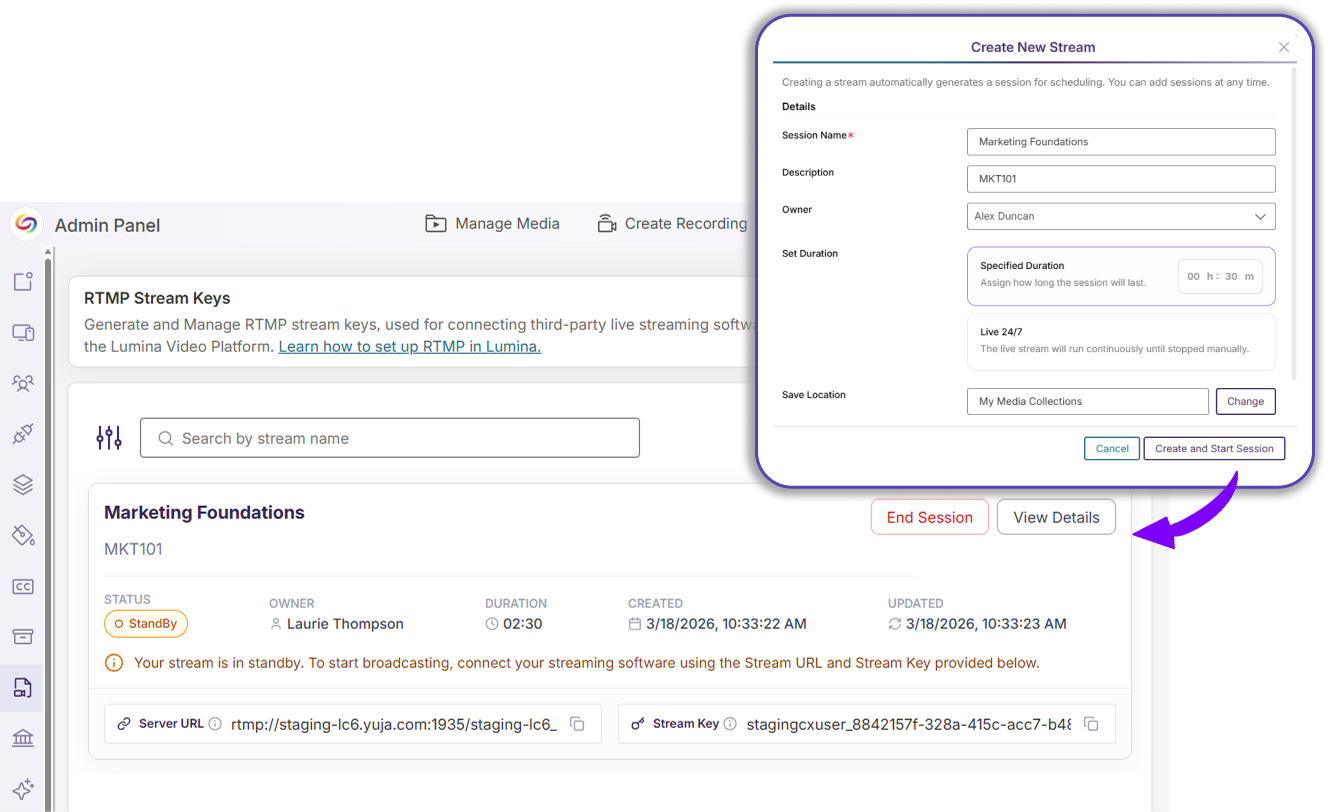Select the live stream icon in the sidebar

point(22,332)
